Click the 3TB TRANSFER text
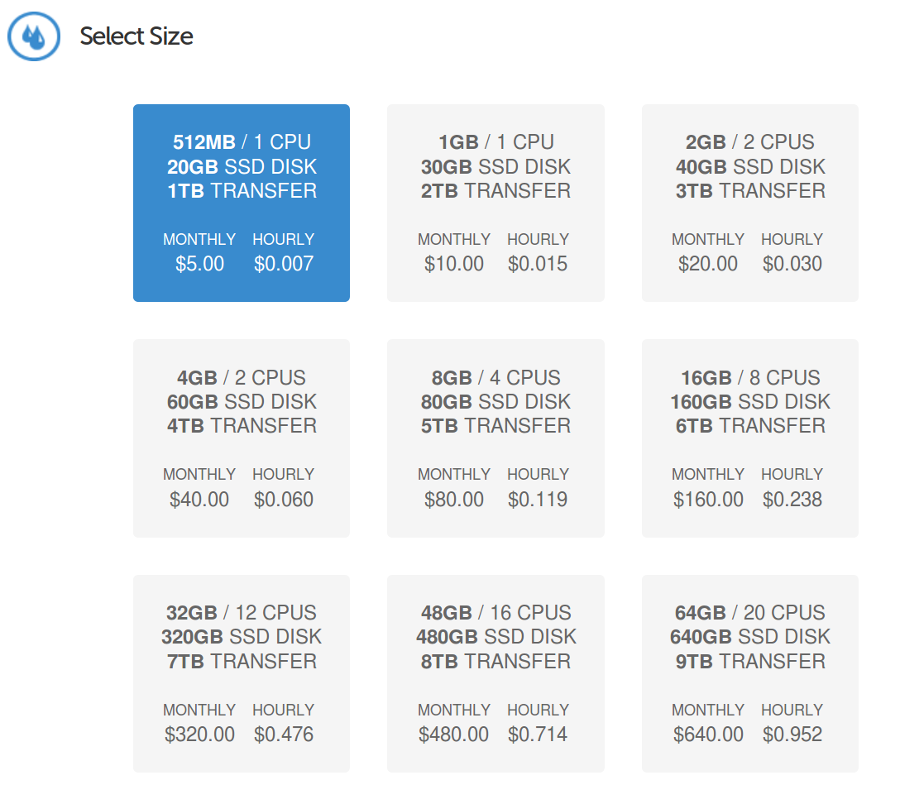 (750, 191)
